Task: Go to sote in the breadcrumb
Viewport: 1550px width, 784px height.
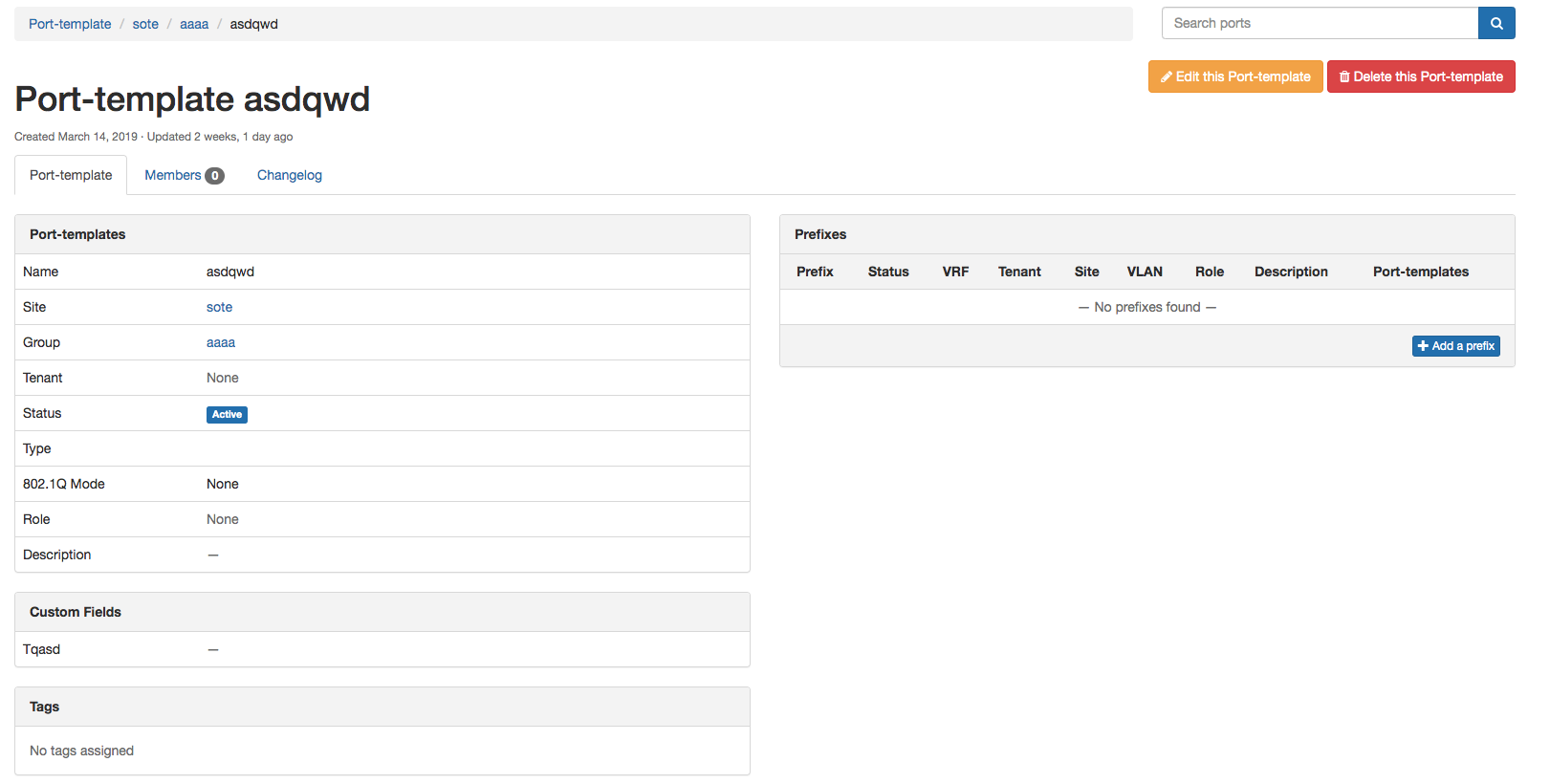Action: [145, 24]
